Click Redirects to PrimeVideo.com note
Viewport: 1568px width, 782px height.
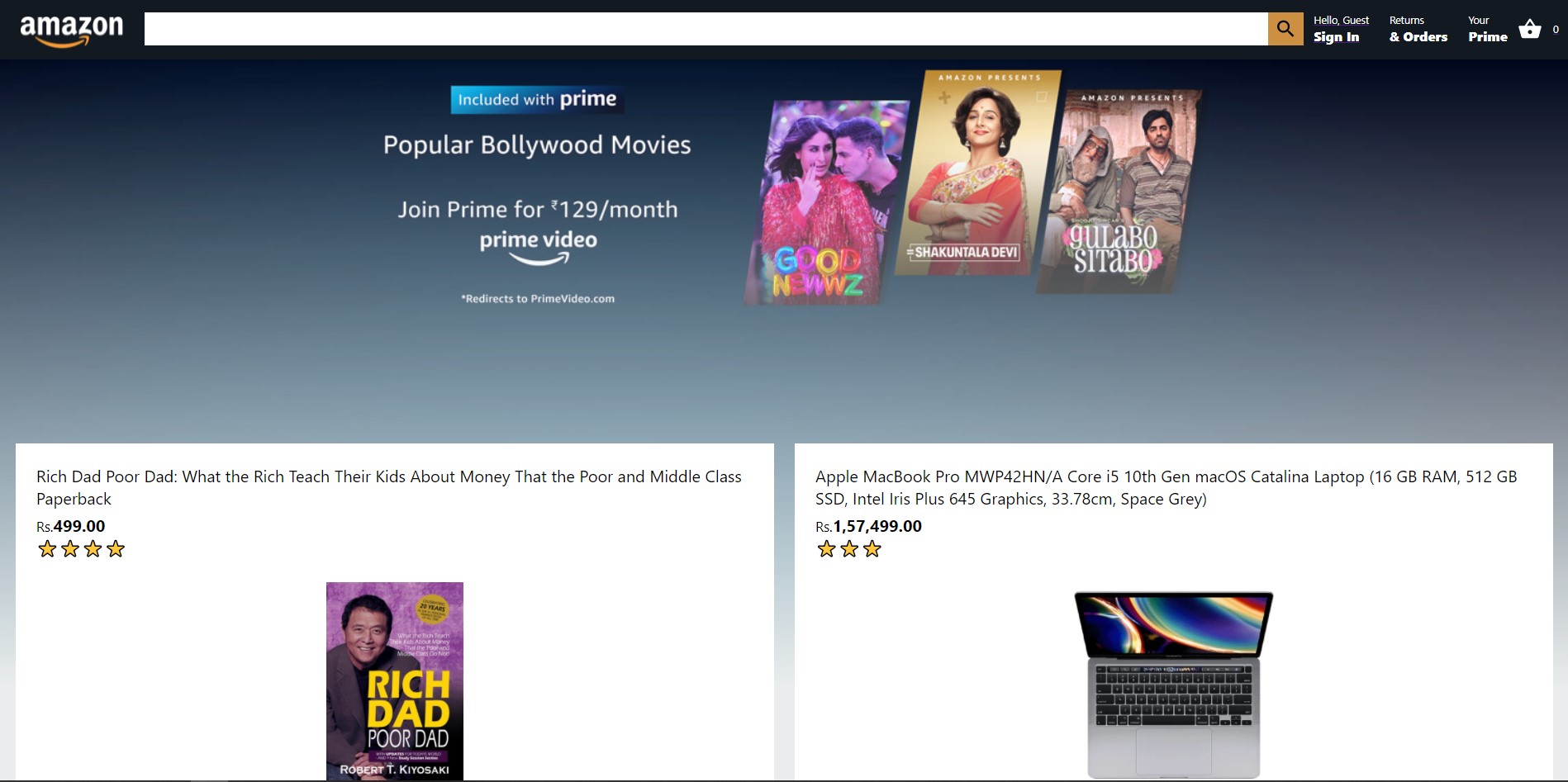538,299
